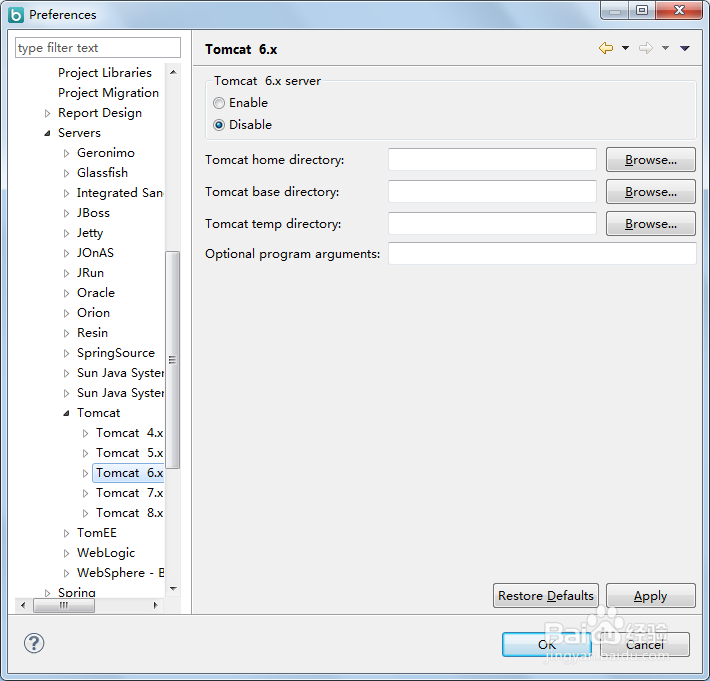710x681 pixels.
Task: Expand the Geronimo server node
Action: pos(67,153)
